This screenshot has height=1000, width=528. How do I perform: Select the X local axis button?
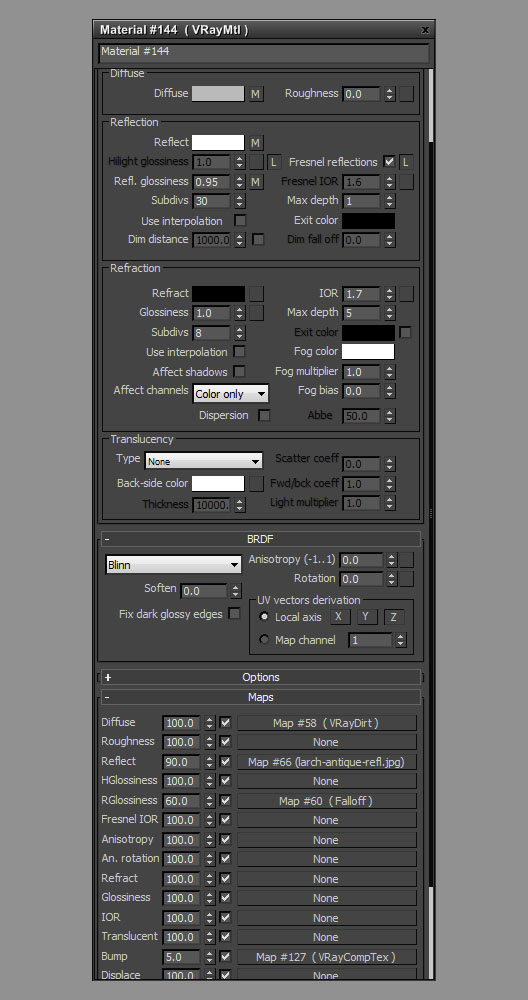tap(339, 617)
